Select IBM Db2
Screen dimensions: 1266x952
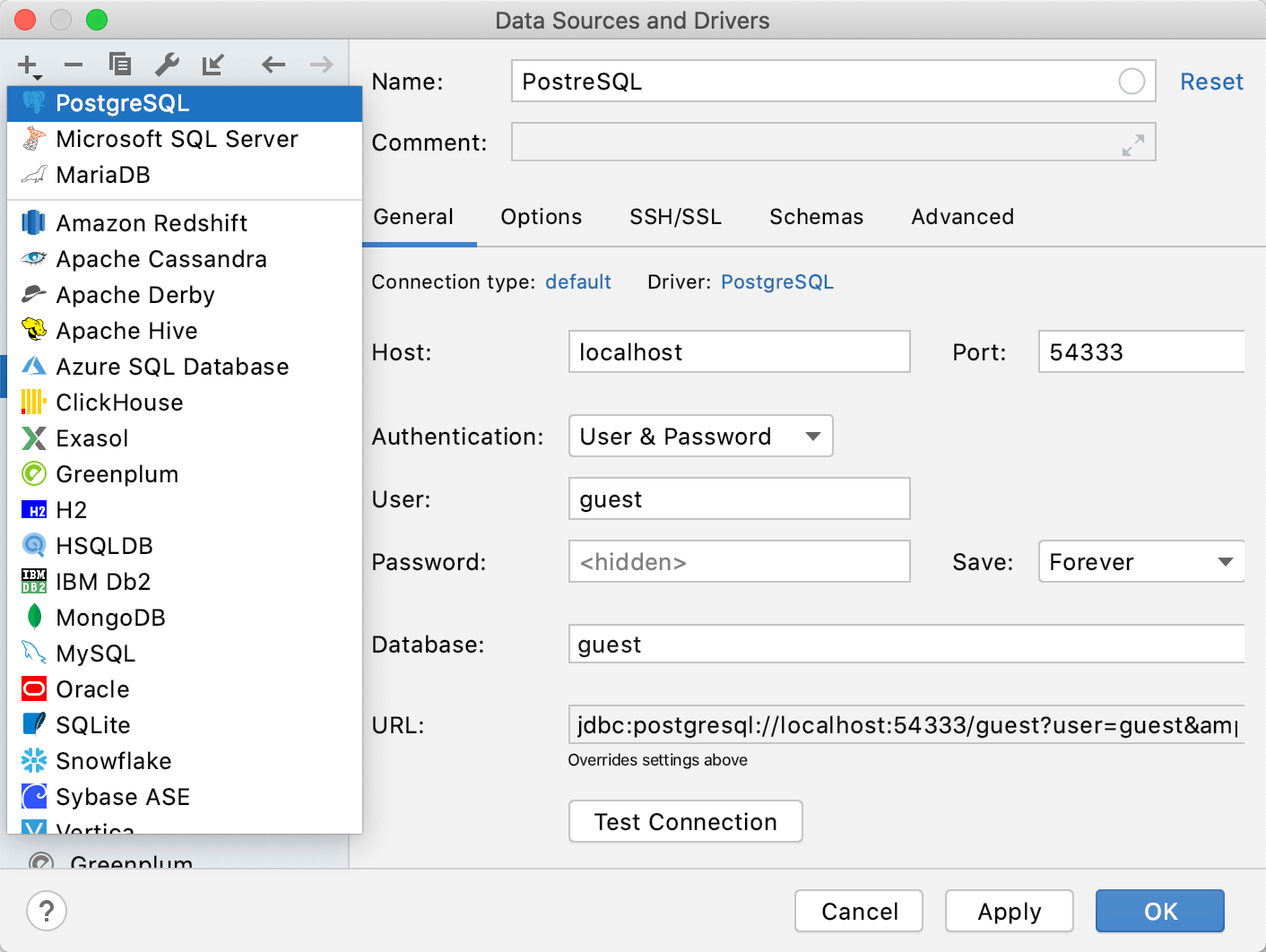(185, 582)
